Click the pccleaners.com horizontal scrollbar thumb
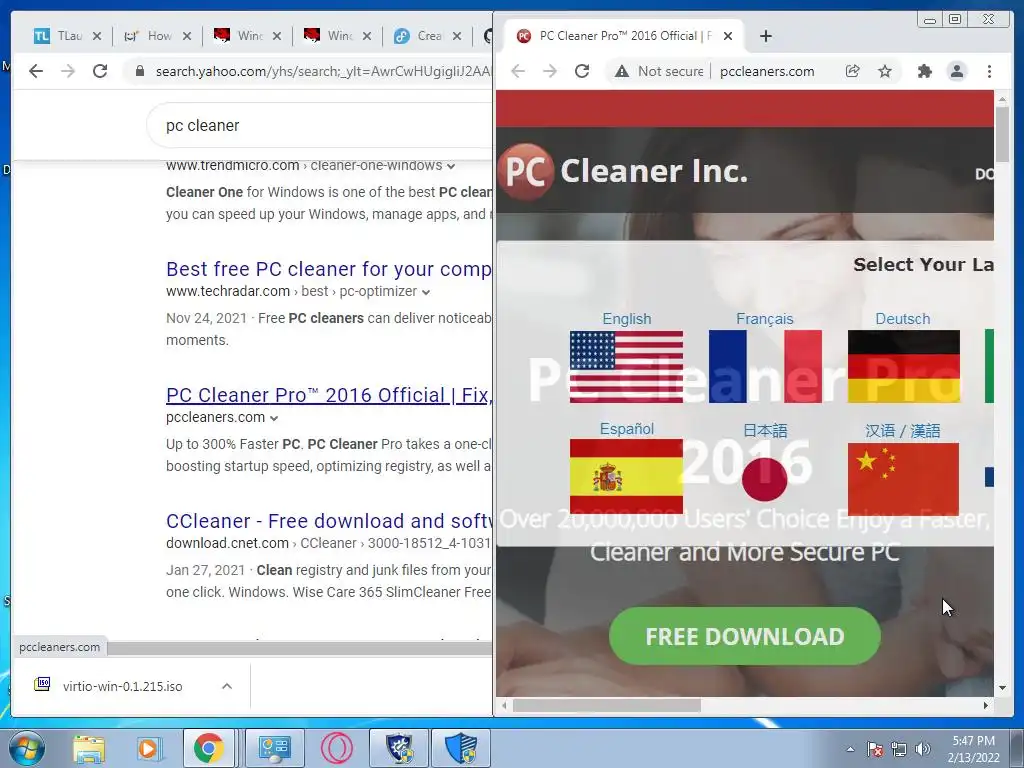 [x=607, y=705]
